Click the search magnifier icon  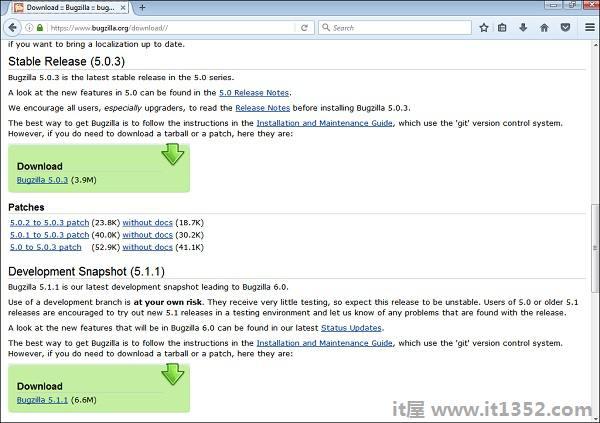tap(326, 28)
